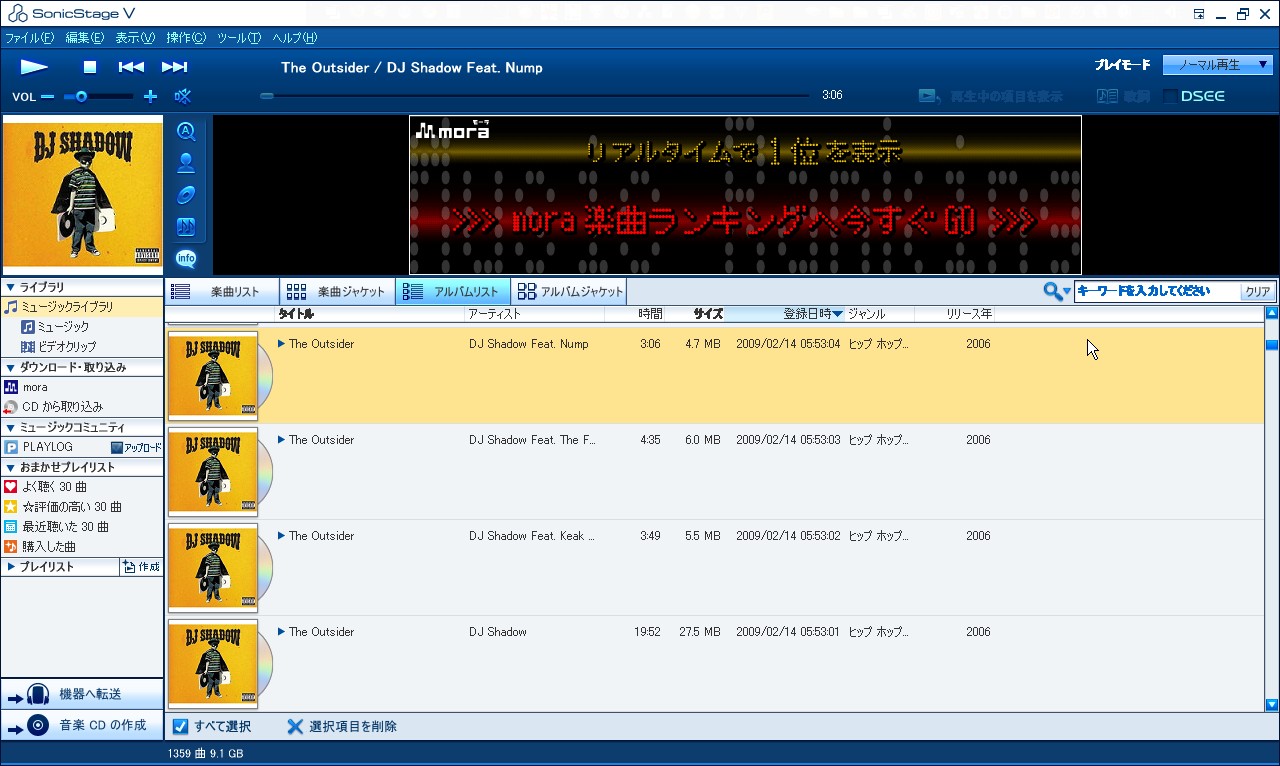Select ミュージックライブラリ in sidebar
The height and width of the screenshot is (766, 1280).
point(82,307)
